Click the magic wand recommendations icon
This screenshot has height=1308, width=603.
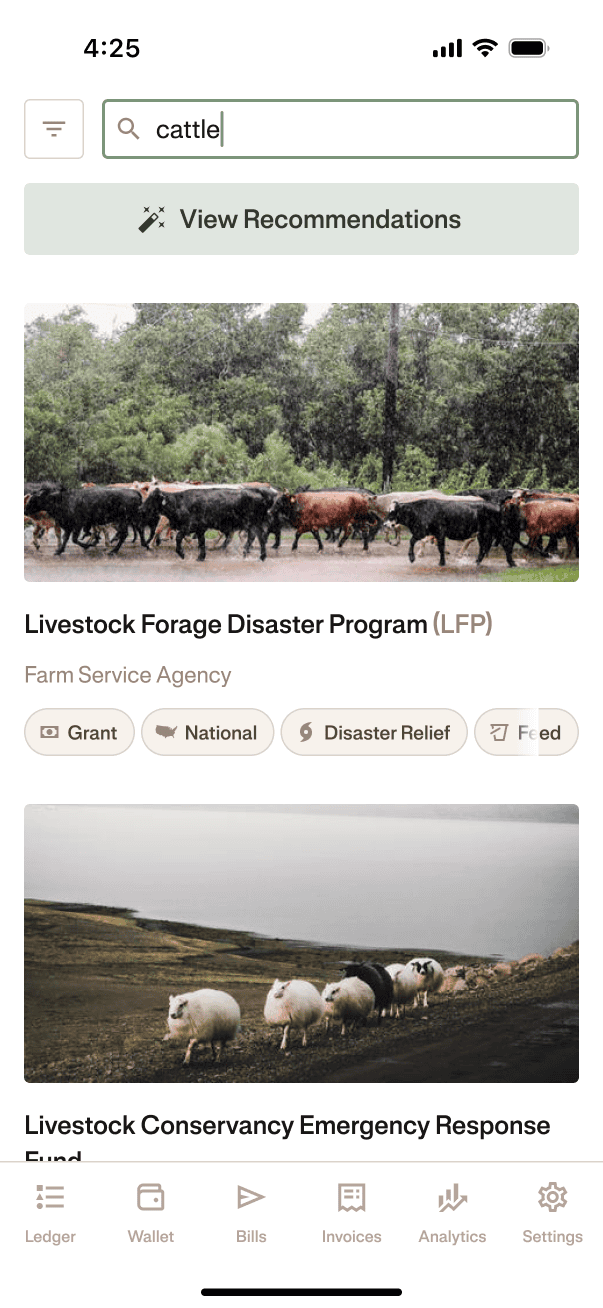coord(151,218)
